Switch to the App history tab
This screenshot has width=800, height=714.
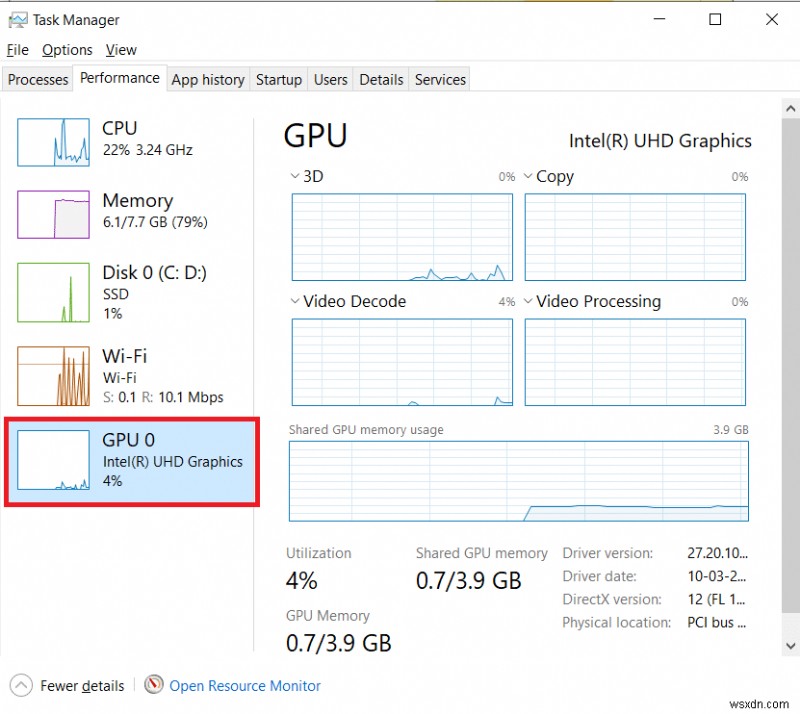(208, 79)
